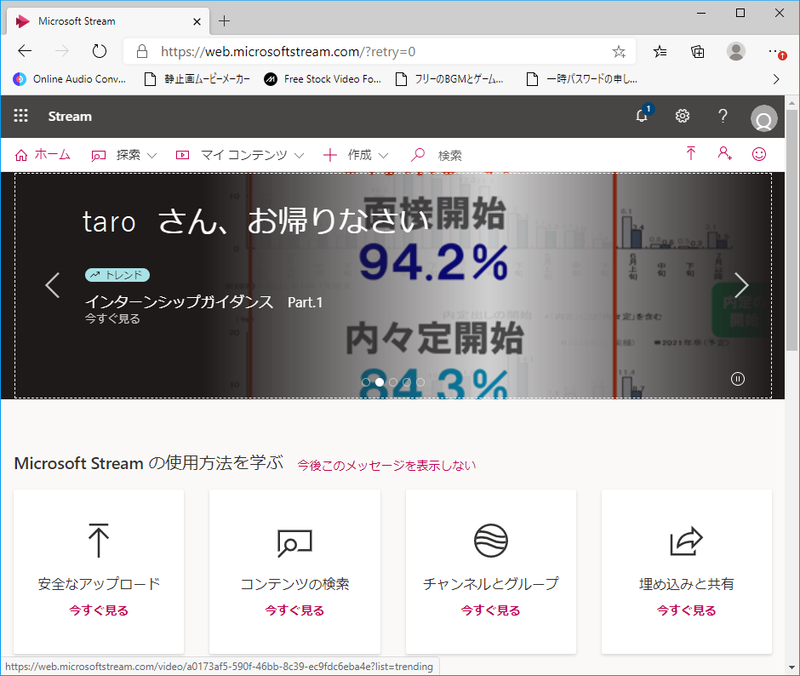Show more bookmarks with chevron
The width and height of the screenshot is (800, 676).
(776, 79)
